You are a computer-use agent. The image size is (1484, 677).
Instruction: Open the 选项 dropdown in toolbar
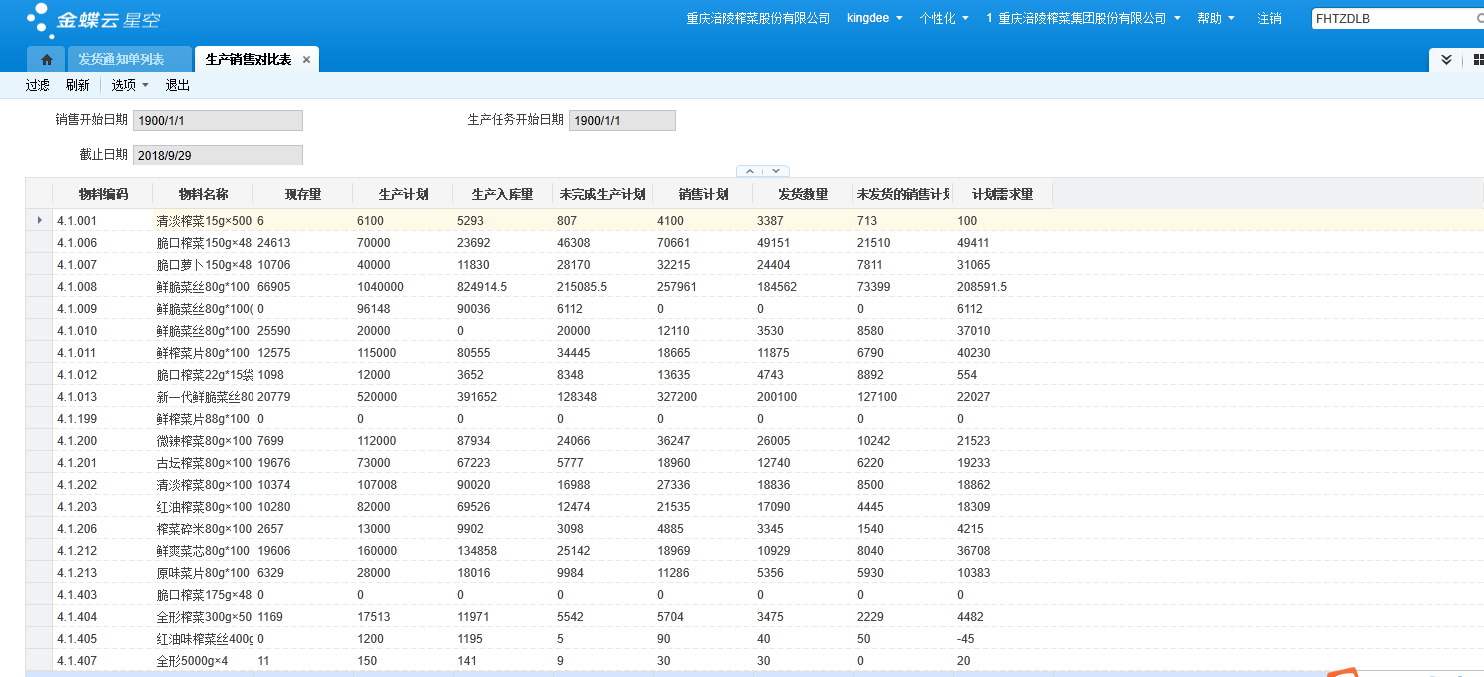[130, 85]
